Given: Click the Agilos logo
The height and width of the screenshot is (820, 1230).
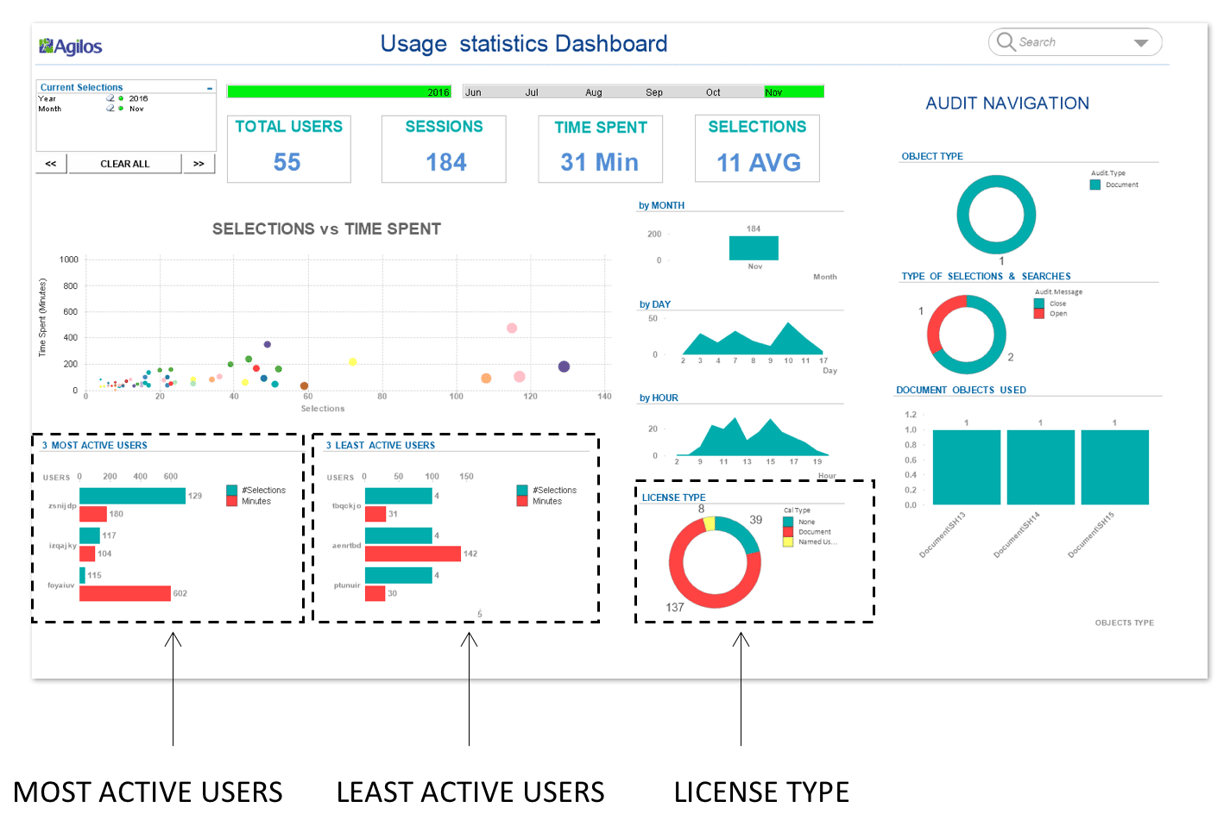Looking at the screenshot, I should [x=68, y=45].
